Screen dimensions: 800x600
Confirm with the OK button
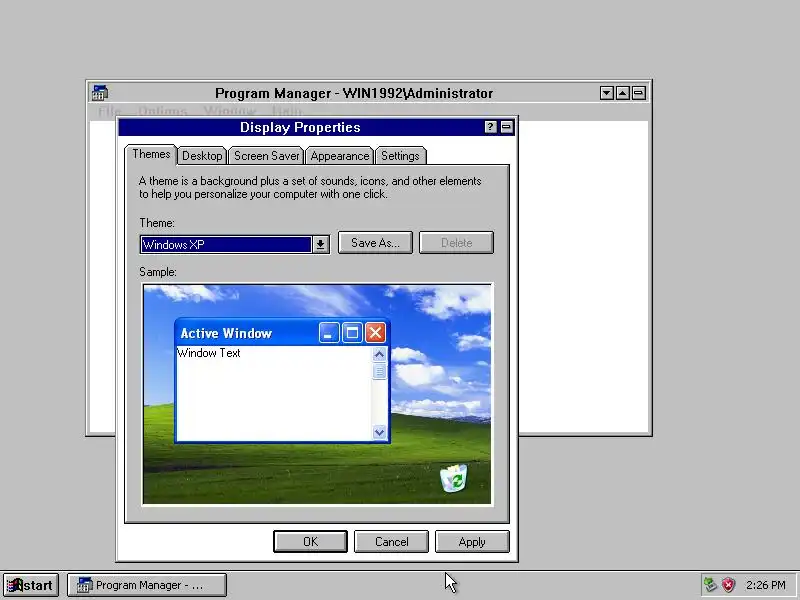click(310, 541)
